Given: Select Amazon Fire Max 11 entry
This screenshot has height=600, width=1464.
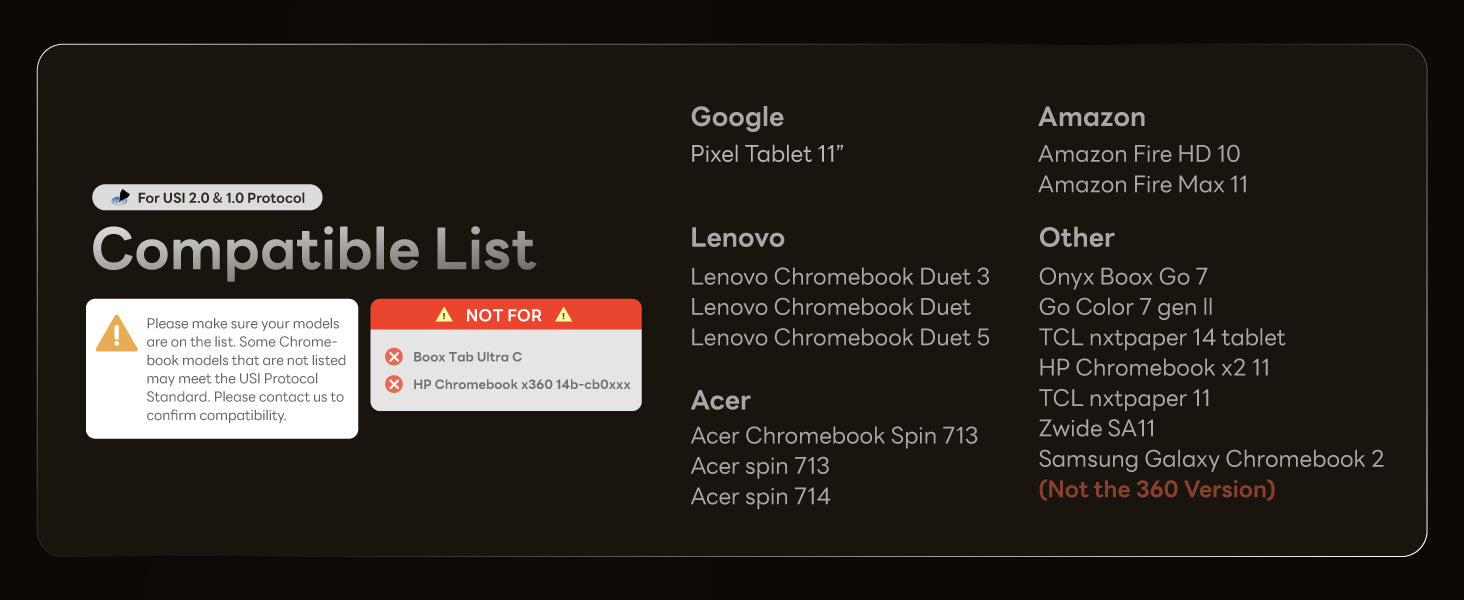Looking at the screenshot, I should tap(1143, 185).
